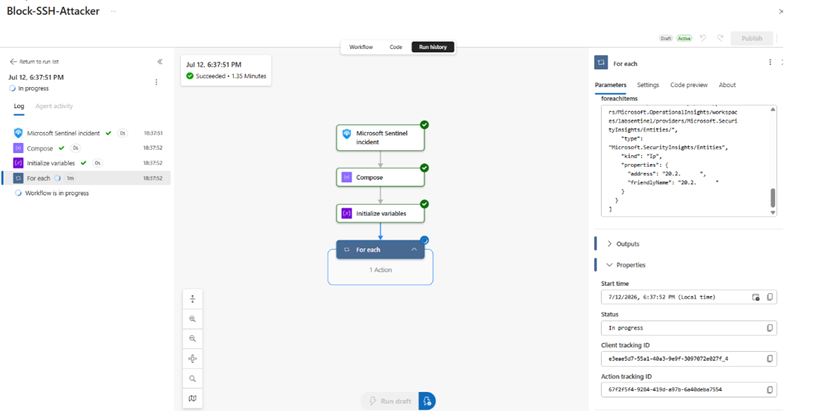Image resolution: width=824 pixels, height=411 pixels.
Task: Collapse the Properties section
Action: click(x=626, y=265)
